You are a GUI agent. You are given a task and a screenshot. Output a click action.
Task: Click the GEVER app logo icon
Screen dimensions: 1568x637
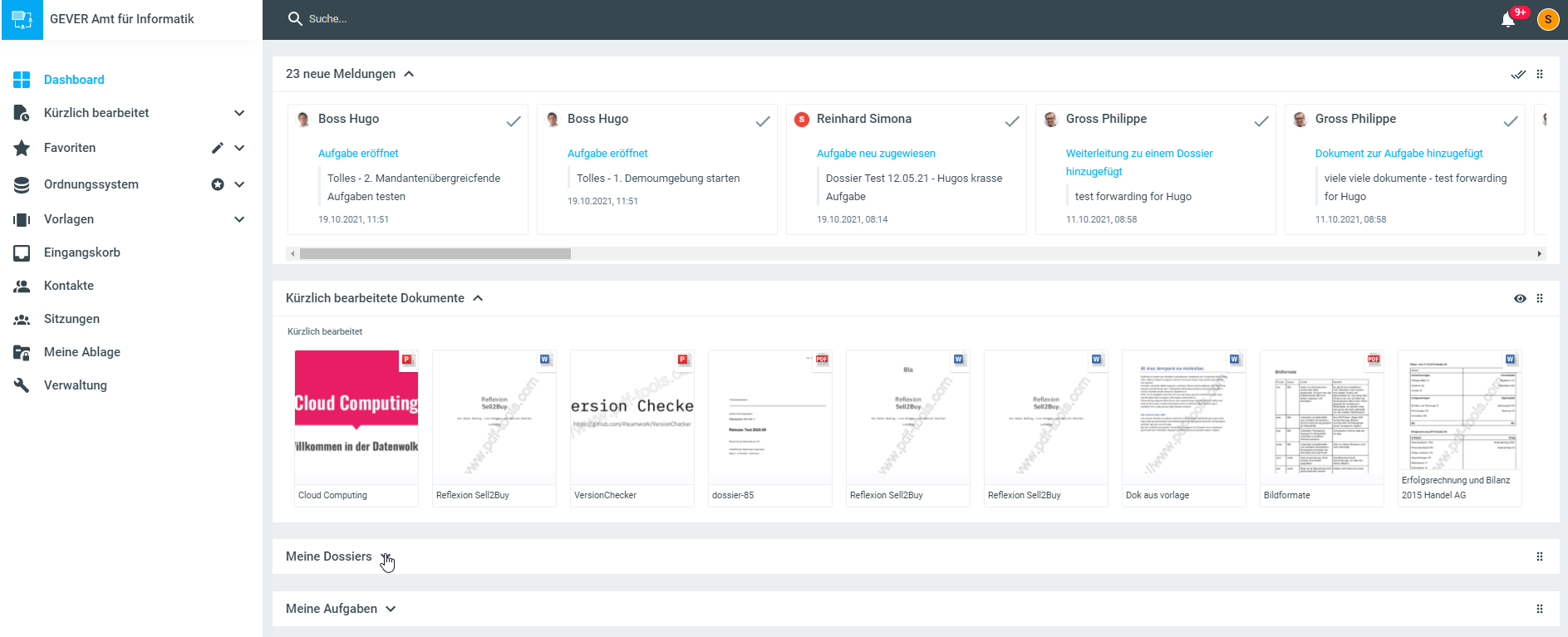pyautogui.click(x=22, y=20)
